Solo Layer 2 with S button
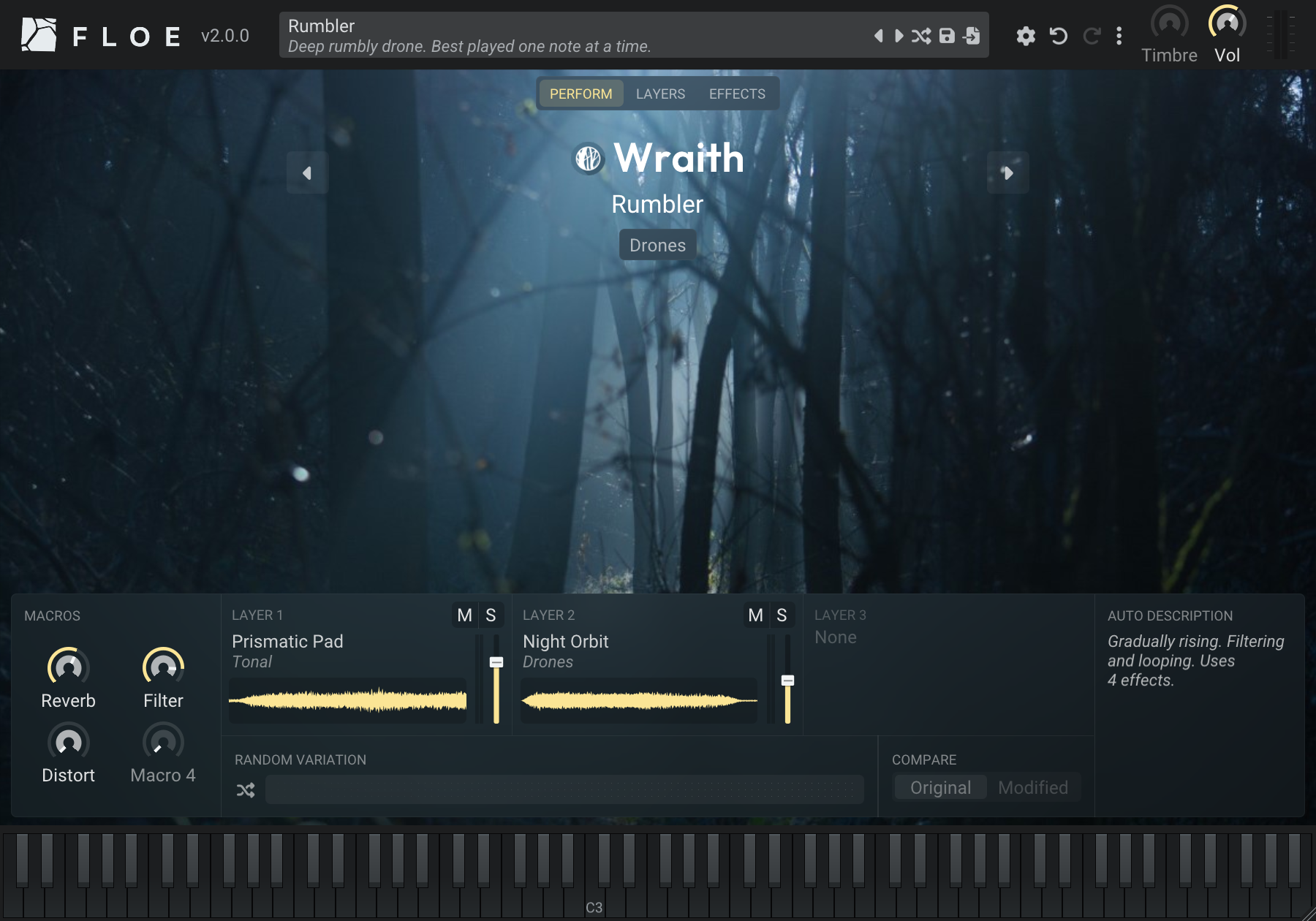This screenshot has height=921, width=1316. tap(782, 615)
